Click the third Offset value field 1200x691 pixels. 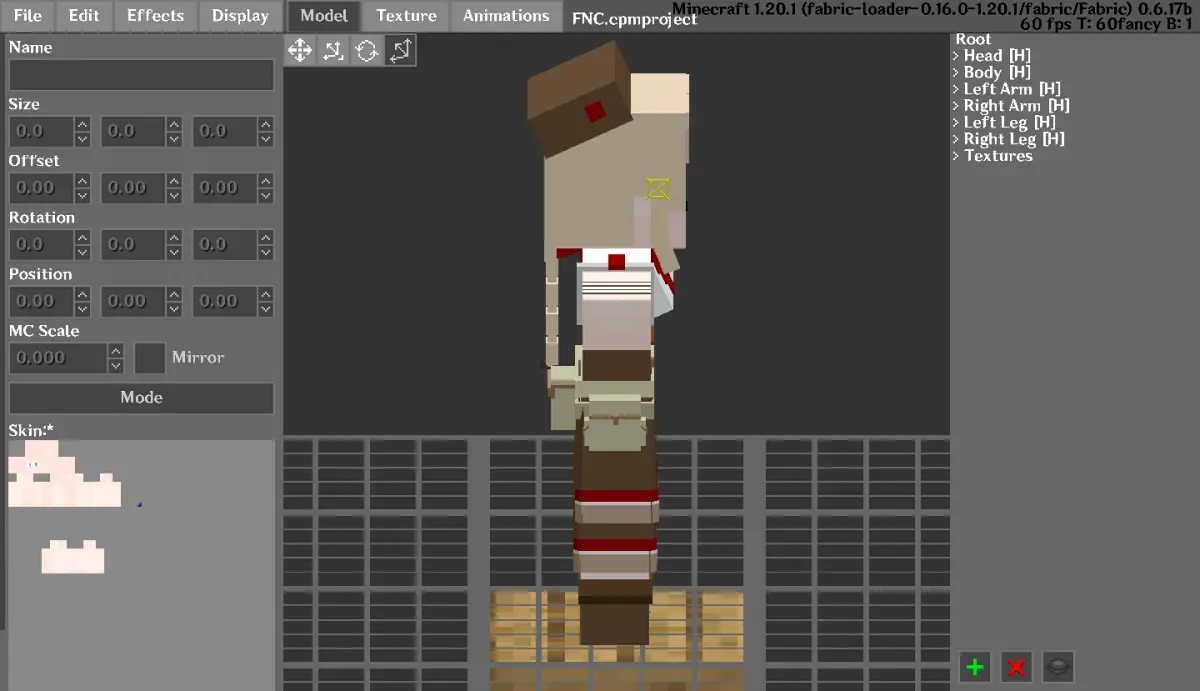225,188
